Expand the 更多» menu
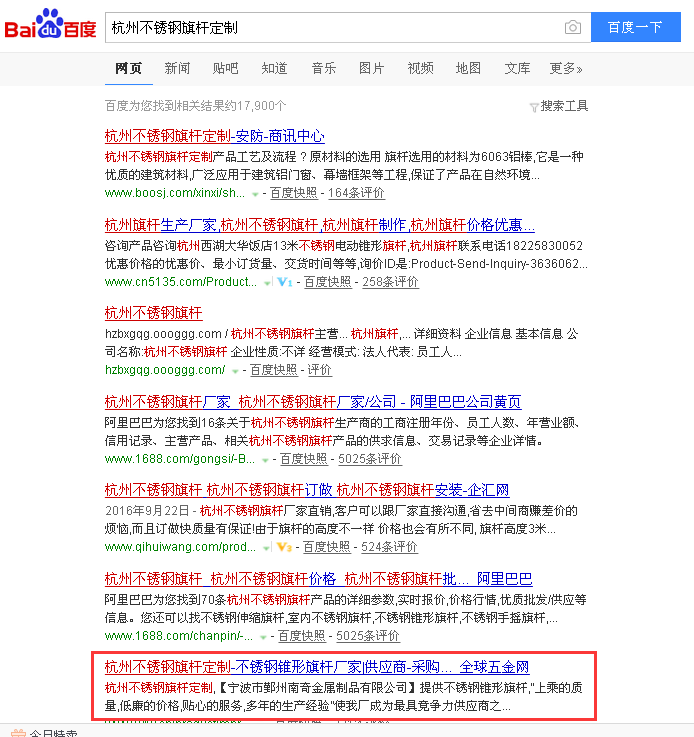 click(566, 69)
